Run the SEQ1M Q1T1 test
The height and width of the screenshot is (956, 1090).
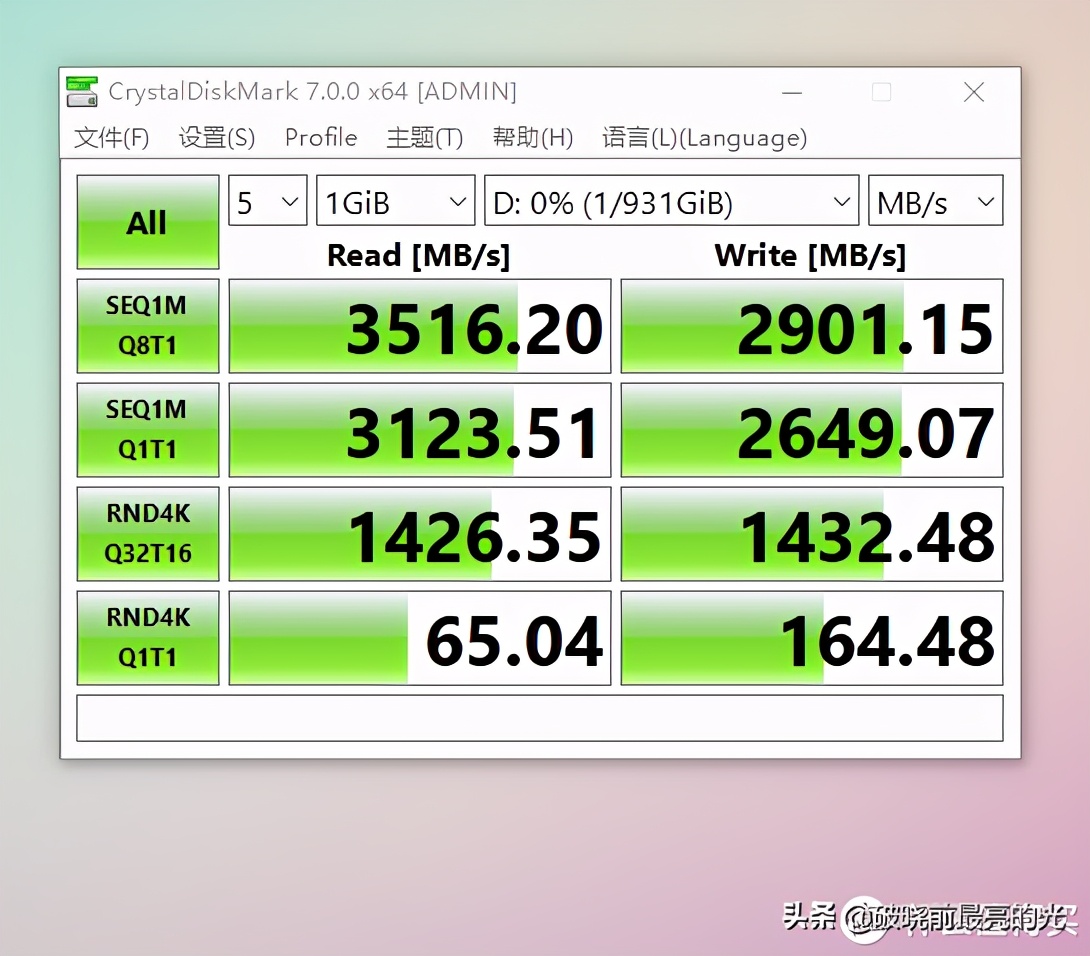pyautogui.click(x=147, y=430)
